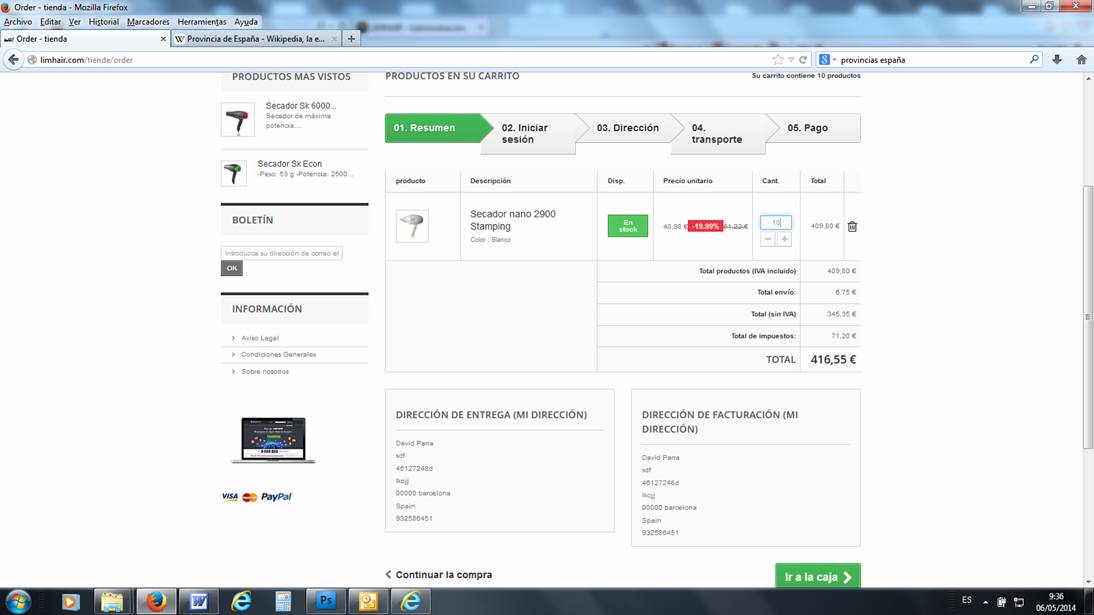The image size is (1094, 615).
Task: Open a new tab with the plus button
Action: pyautogui.click(x=352, y=39)
